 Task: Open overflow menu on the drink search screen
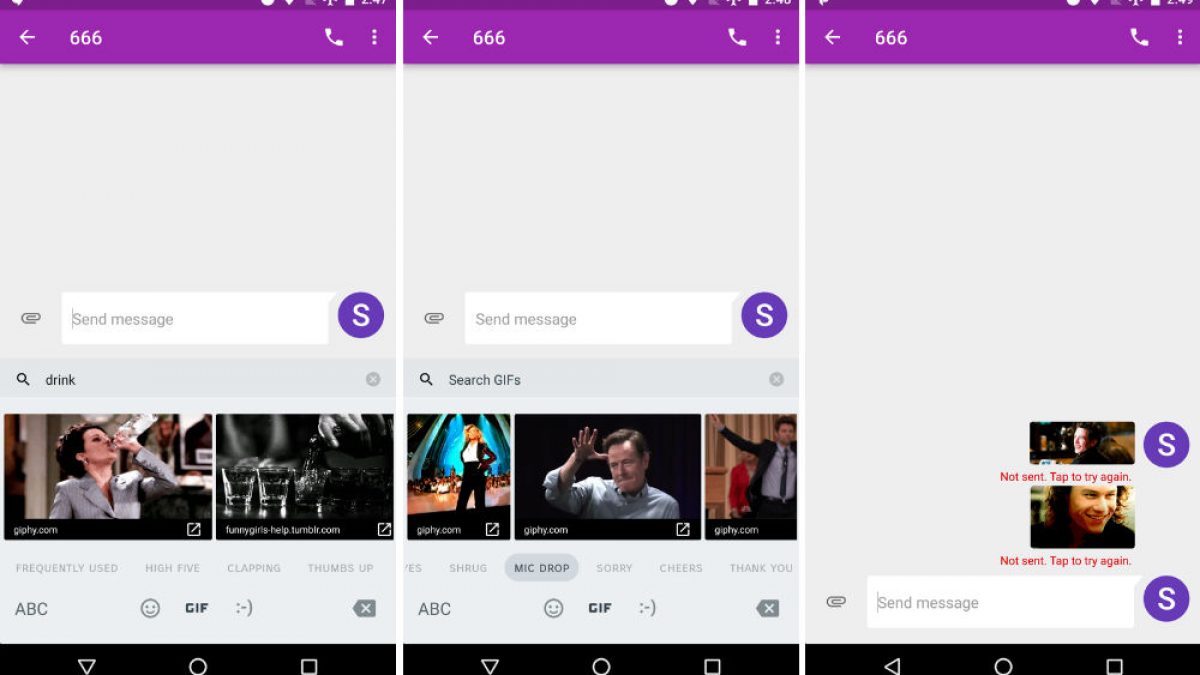(374, 37)
